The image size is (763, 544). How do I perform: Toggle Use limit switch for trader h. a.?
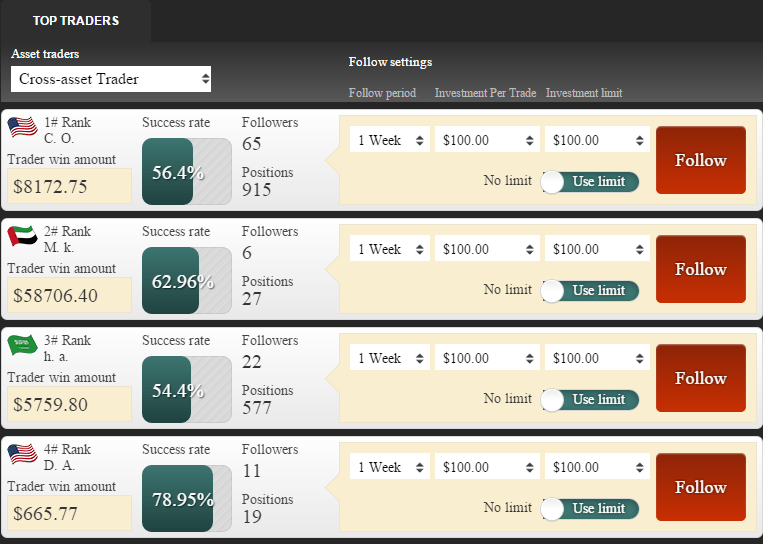tap(589, 399)
